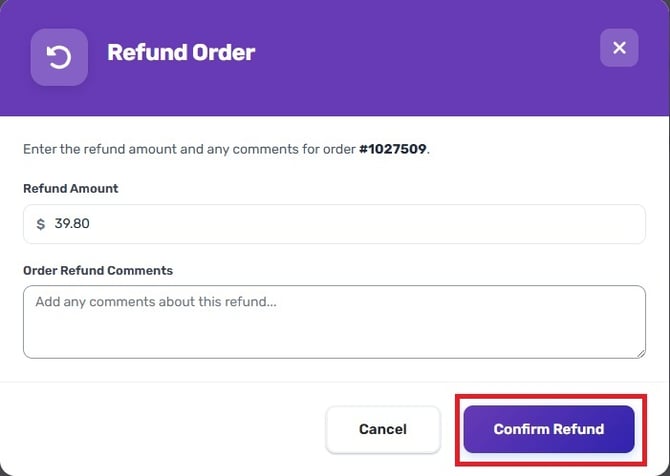
Task: Click the dollar sign in amount field
Action: [x=41, y=224]
